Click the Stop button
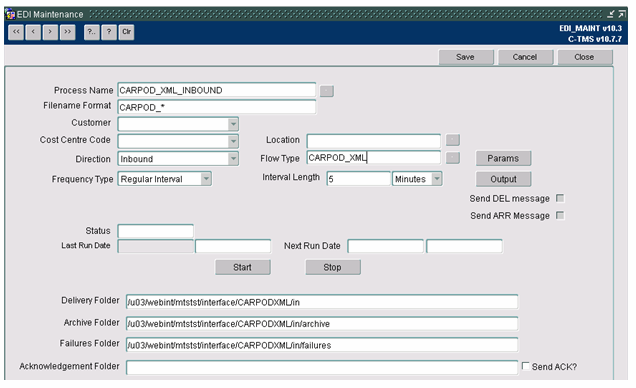 tap(333, 268)
